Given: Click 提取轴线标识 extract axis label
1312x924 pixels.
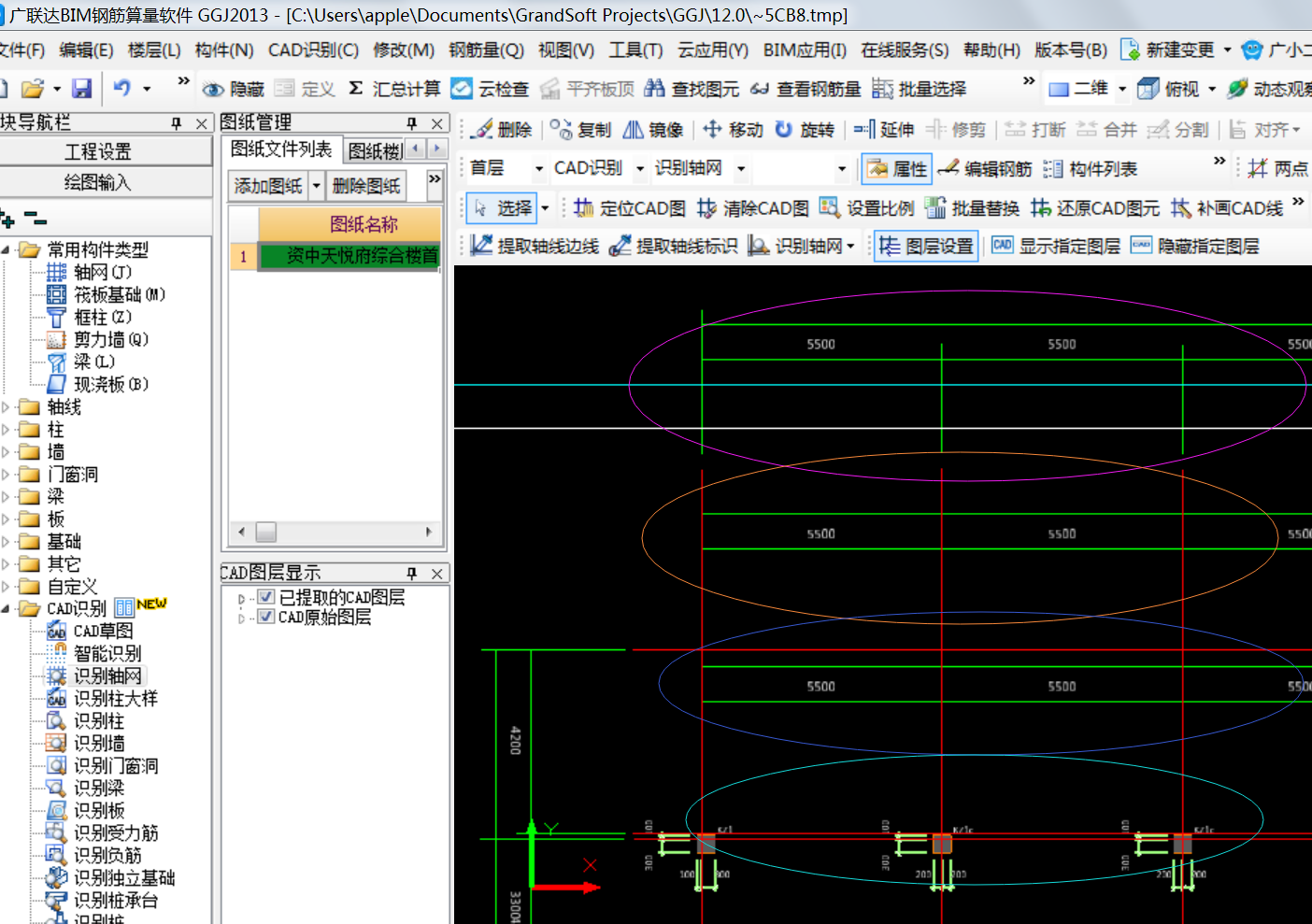Looking at the screenshot, I should [x=673, y=246].
